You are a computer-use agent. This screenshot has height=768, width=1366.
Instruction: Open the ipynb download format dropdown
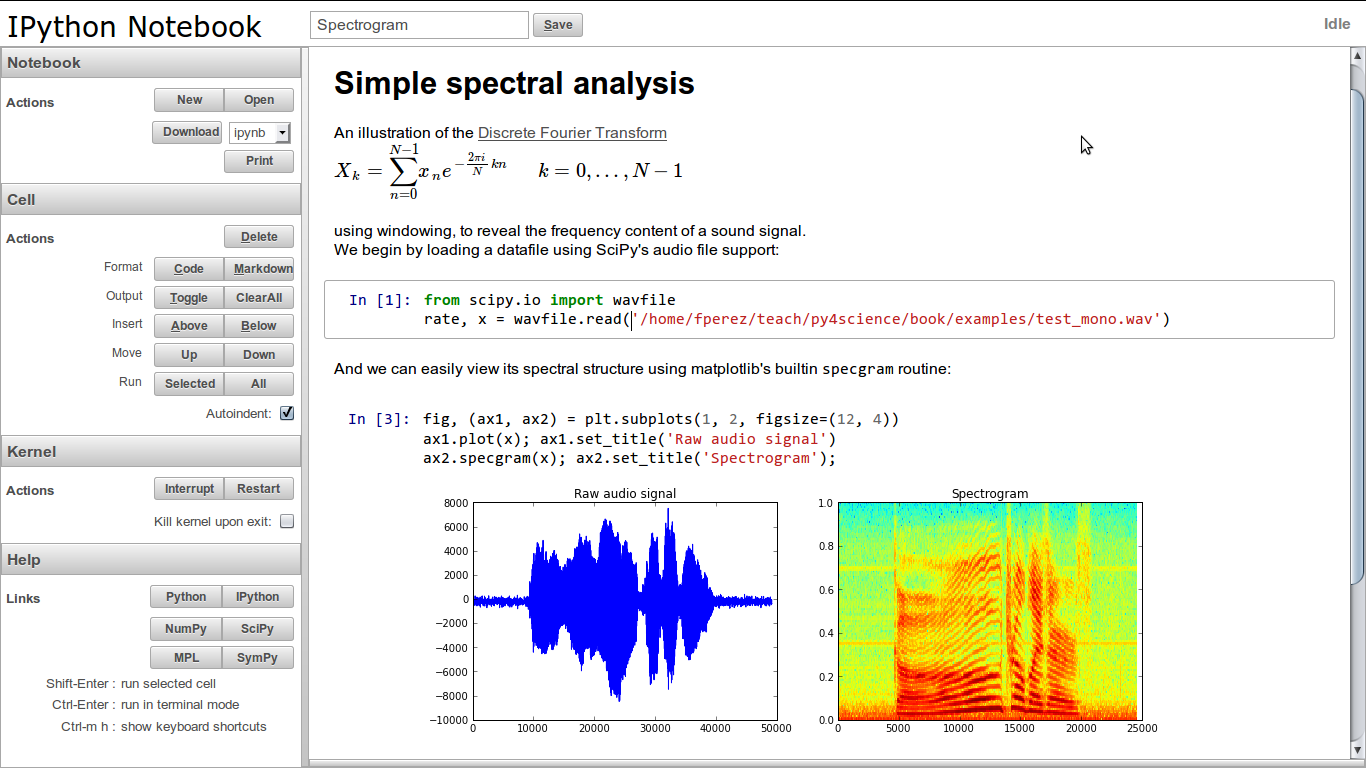pos(260,132)
